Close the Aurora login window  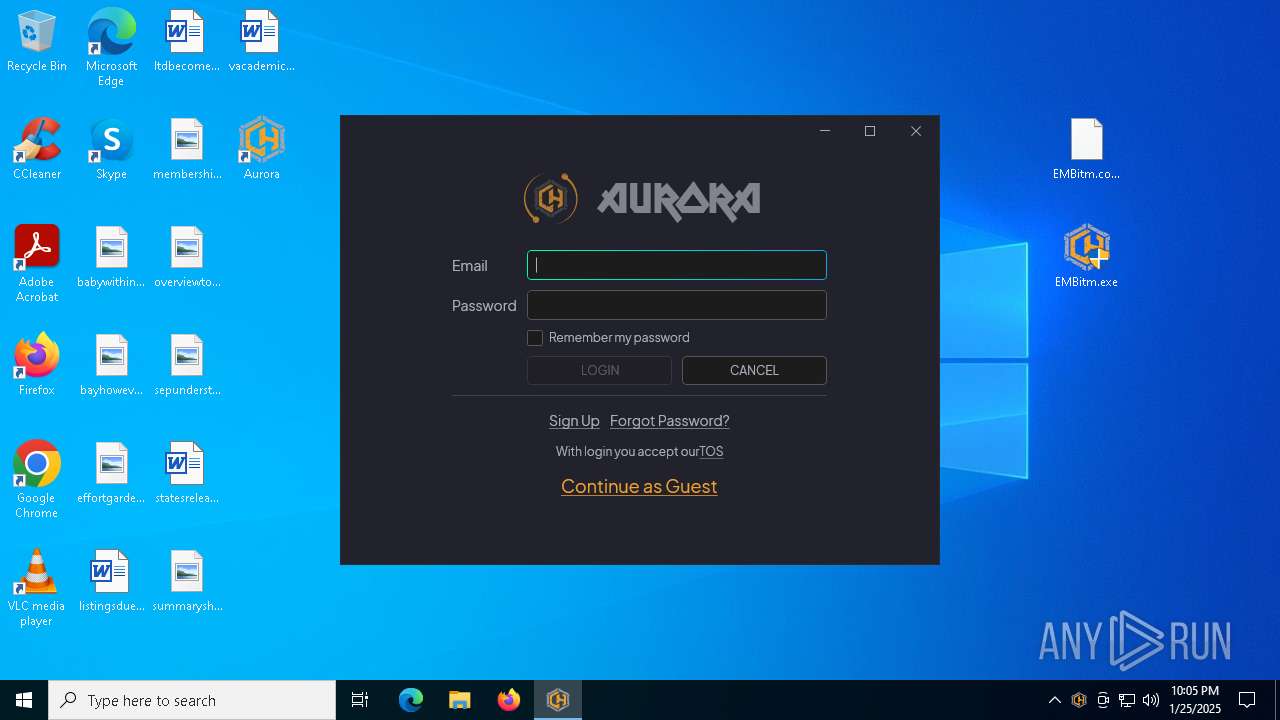click(x=916, y=131)
